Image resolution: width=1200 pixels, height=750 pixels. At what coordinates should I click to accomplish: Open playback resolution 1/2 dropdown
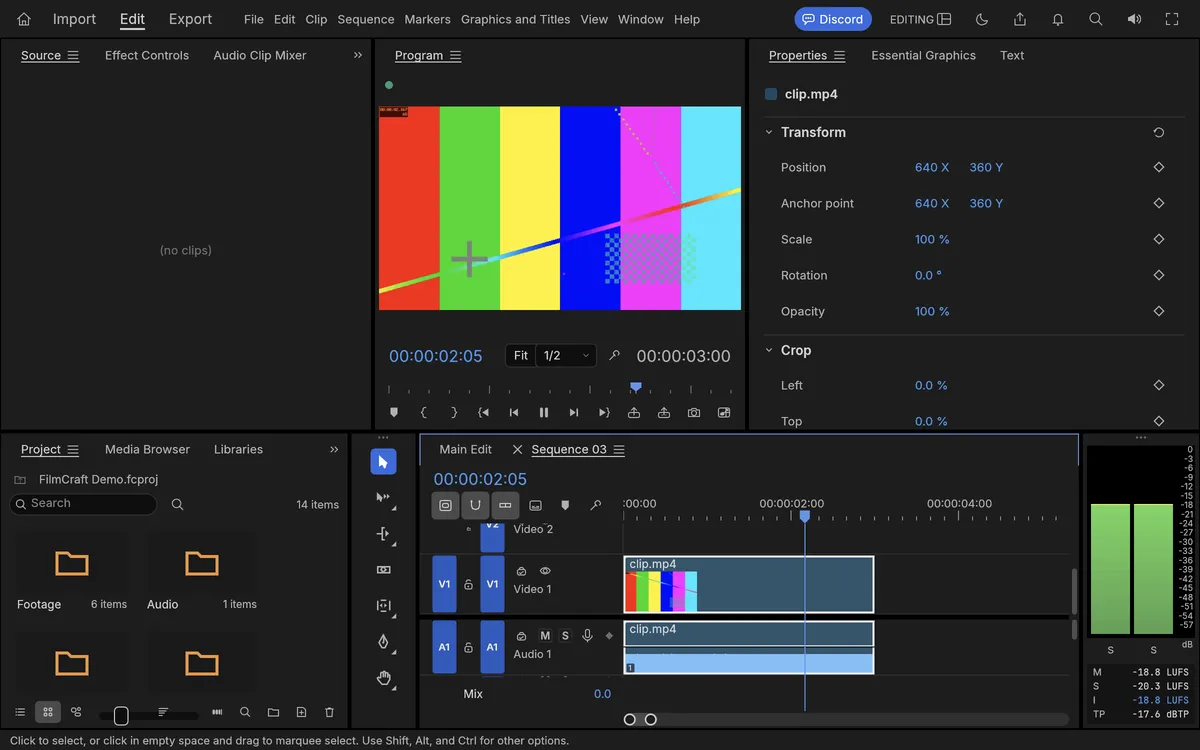pyautogui.click(x=567, y=355)
